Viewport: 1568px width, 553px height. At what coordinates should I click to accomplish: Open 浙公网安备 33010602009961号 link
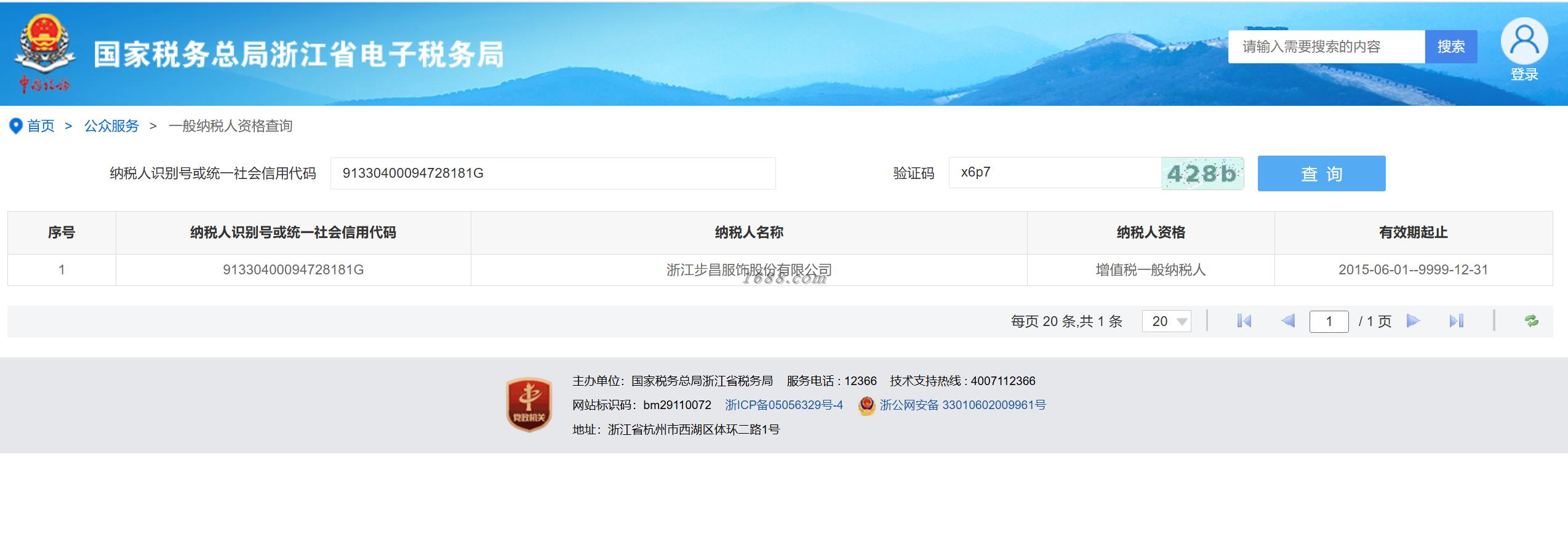962,405
